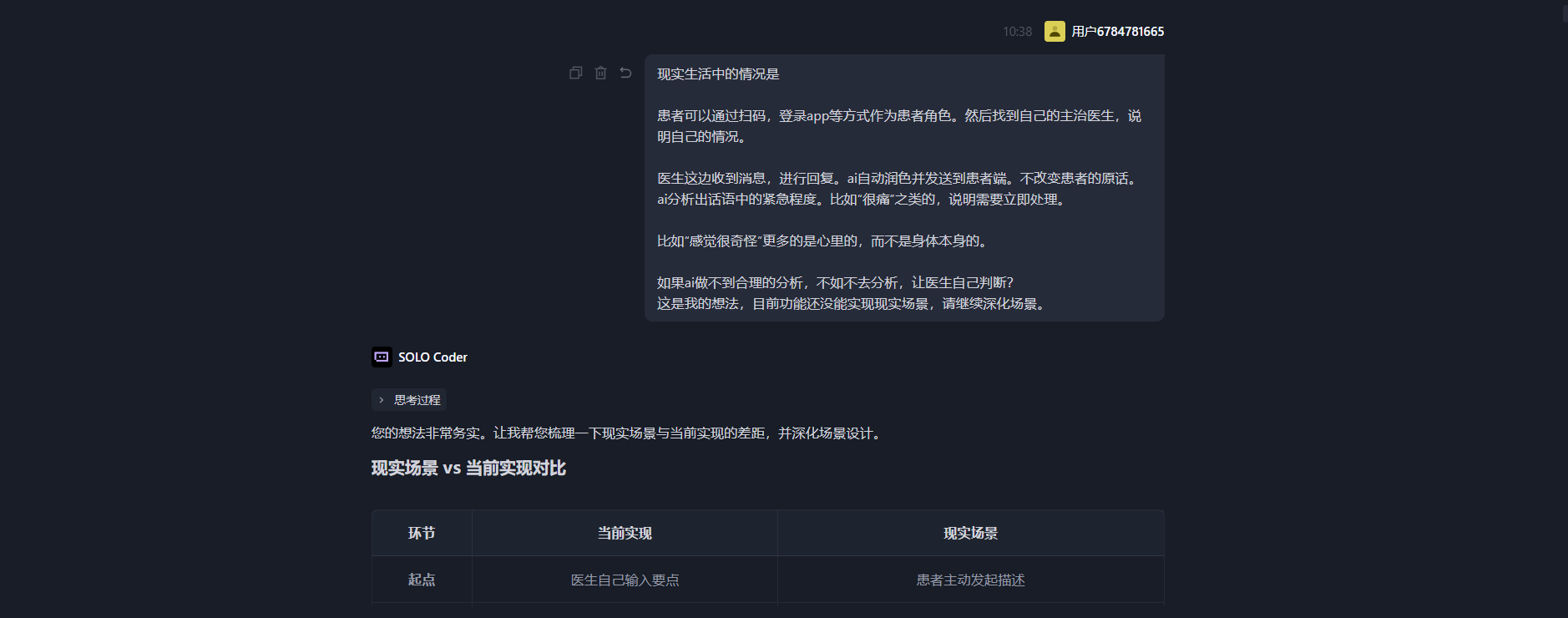Click the username 用户6784781665
Screen dimensions: 1568x618
click(x=1117, y=31)
